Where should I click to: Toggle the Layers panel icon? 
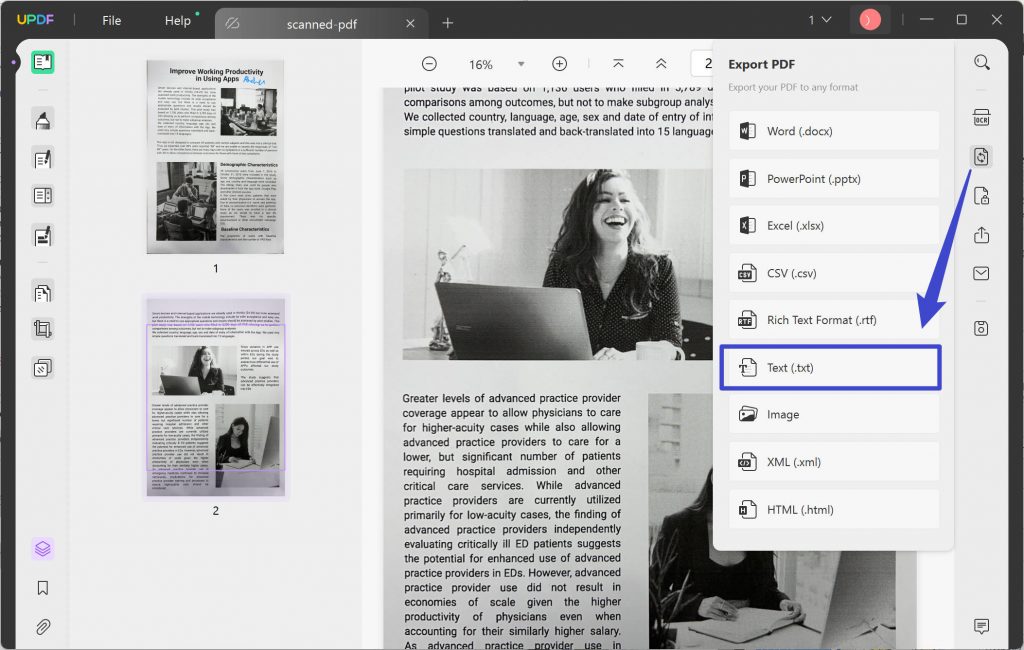click(43, 549)
